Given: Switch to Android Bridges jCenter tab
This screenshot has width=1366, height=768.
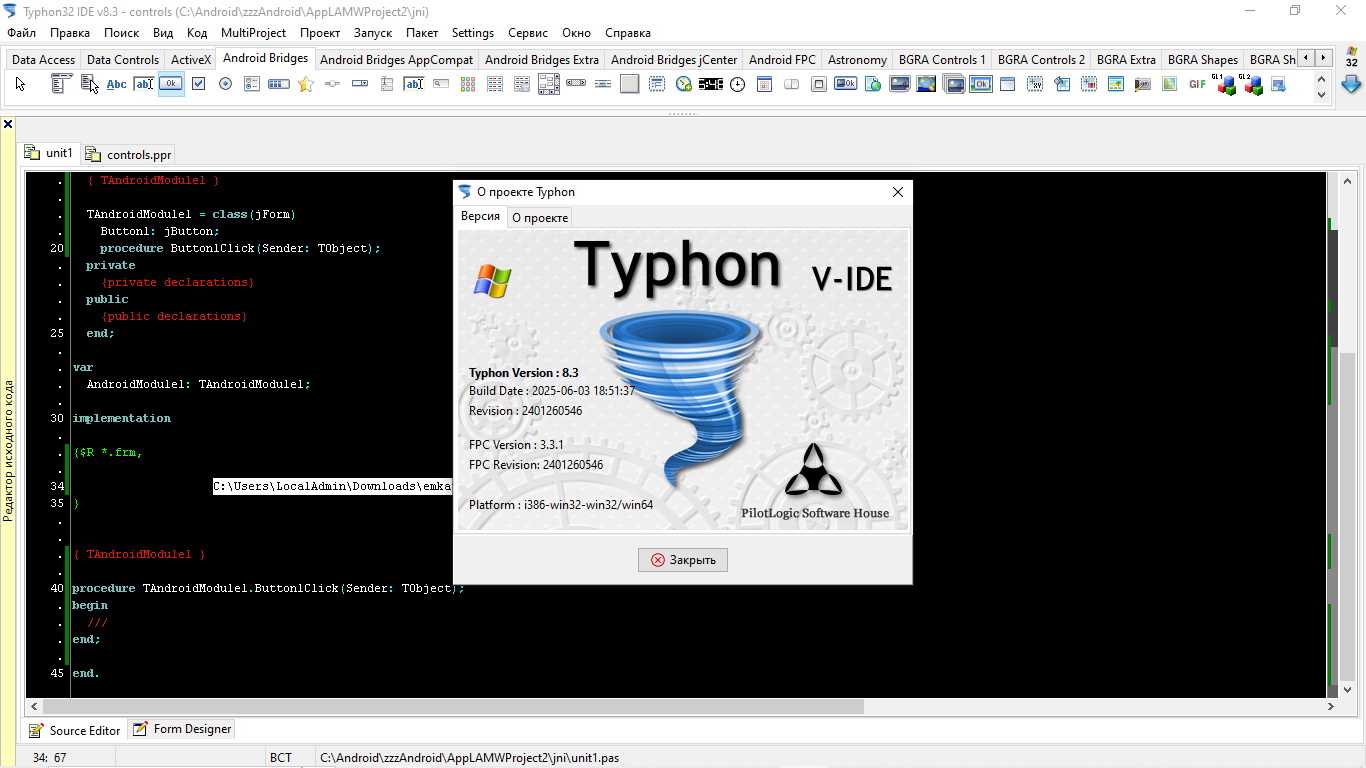Looking at the screenshot, I should 674,59.
